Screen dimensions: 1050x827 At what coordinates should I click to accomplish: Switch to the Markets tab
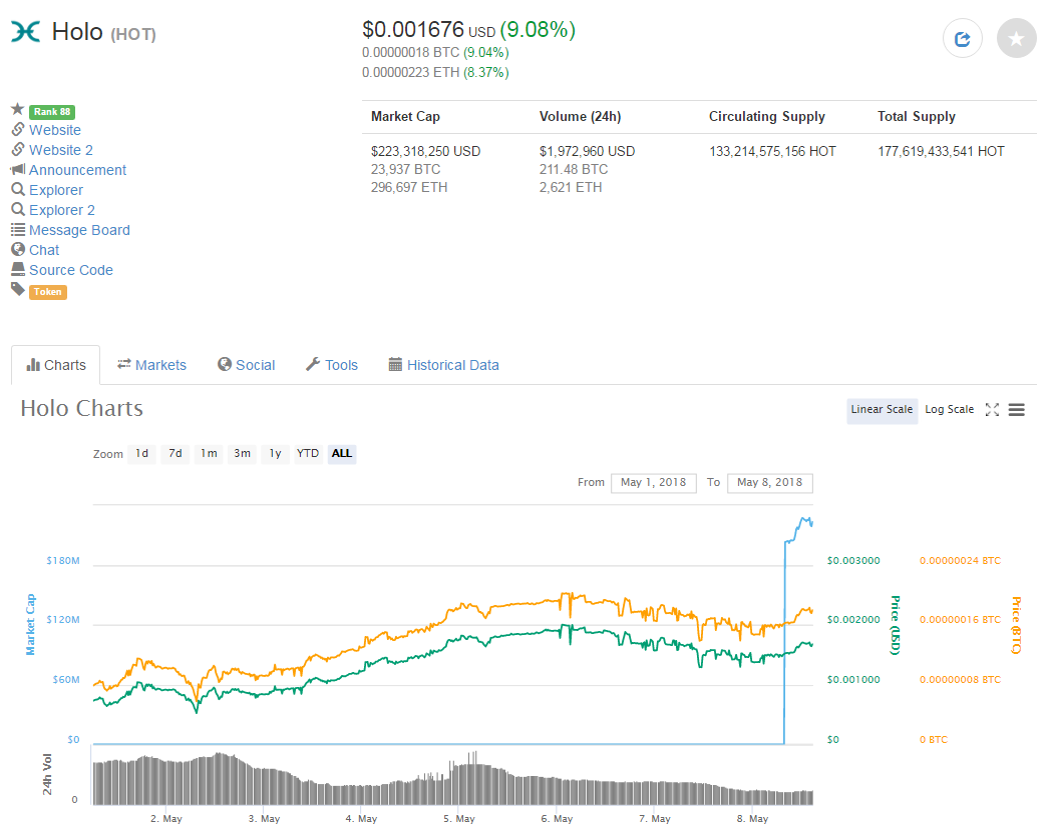[152, 365]
